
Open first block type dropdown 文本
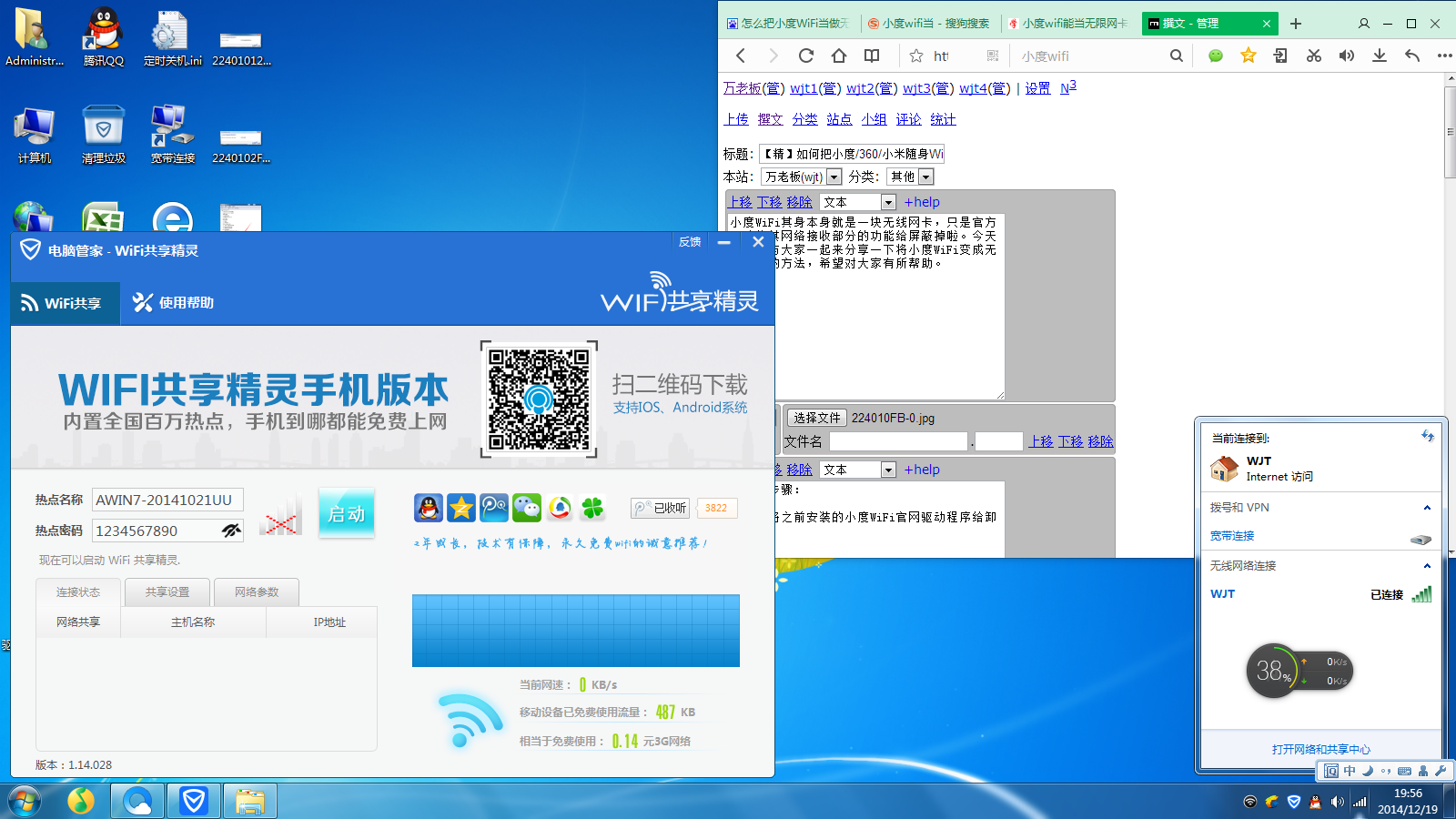click(x=858, y=202)
